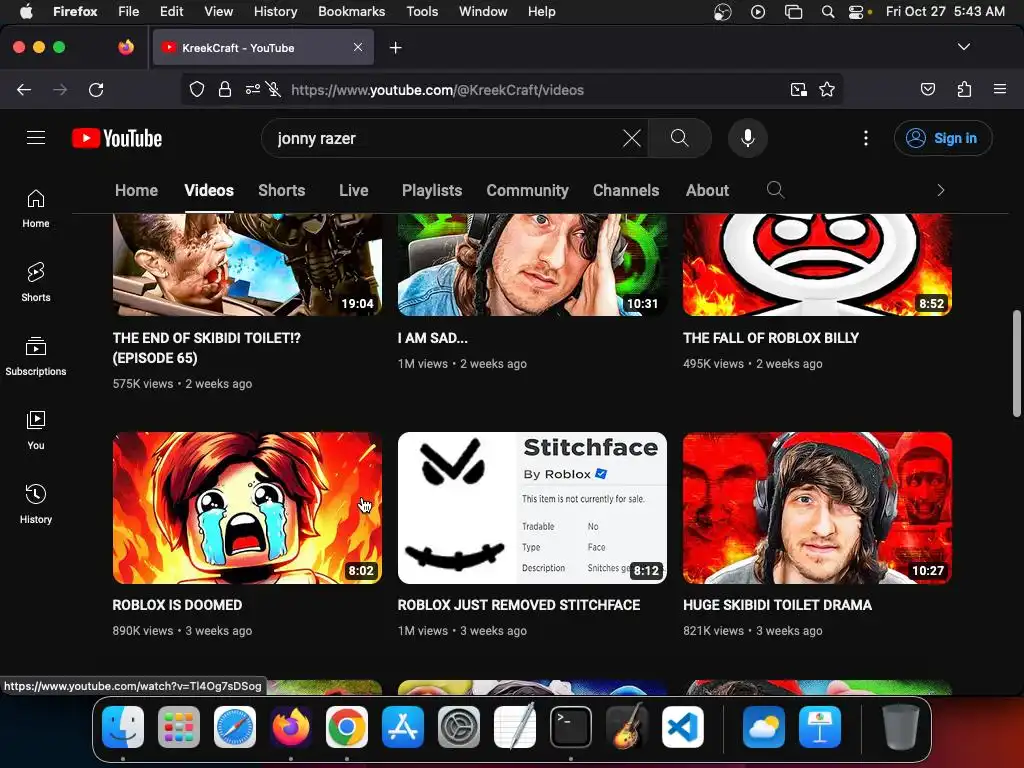This screenshot has width=1024, height=768.
Task: Open Spotlight search in menu bar
Action: coord(827,12)
